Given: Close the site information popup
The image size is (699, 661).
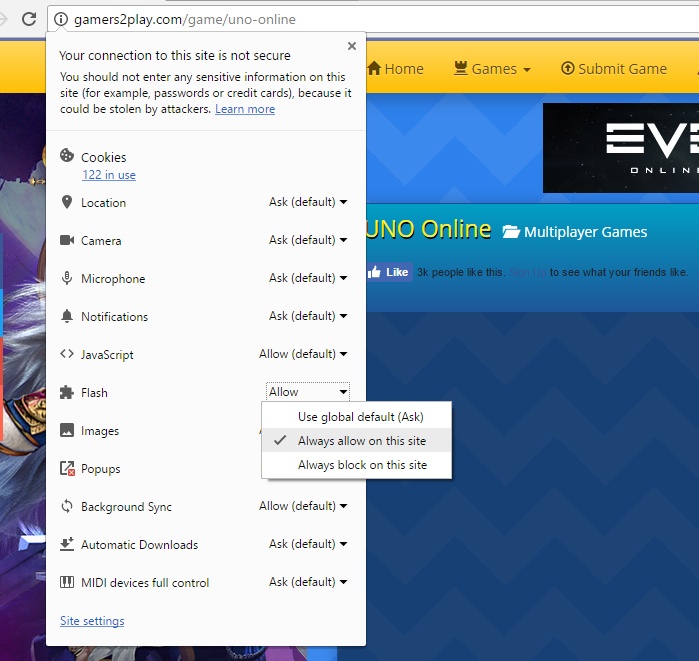Looking at the screenshot, I should (352, 46).
